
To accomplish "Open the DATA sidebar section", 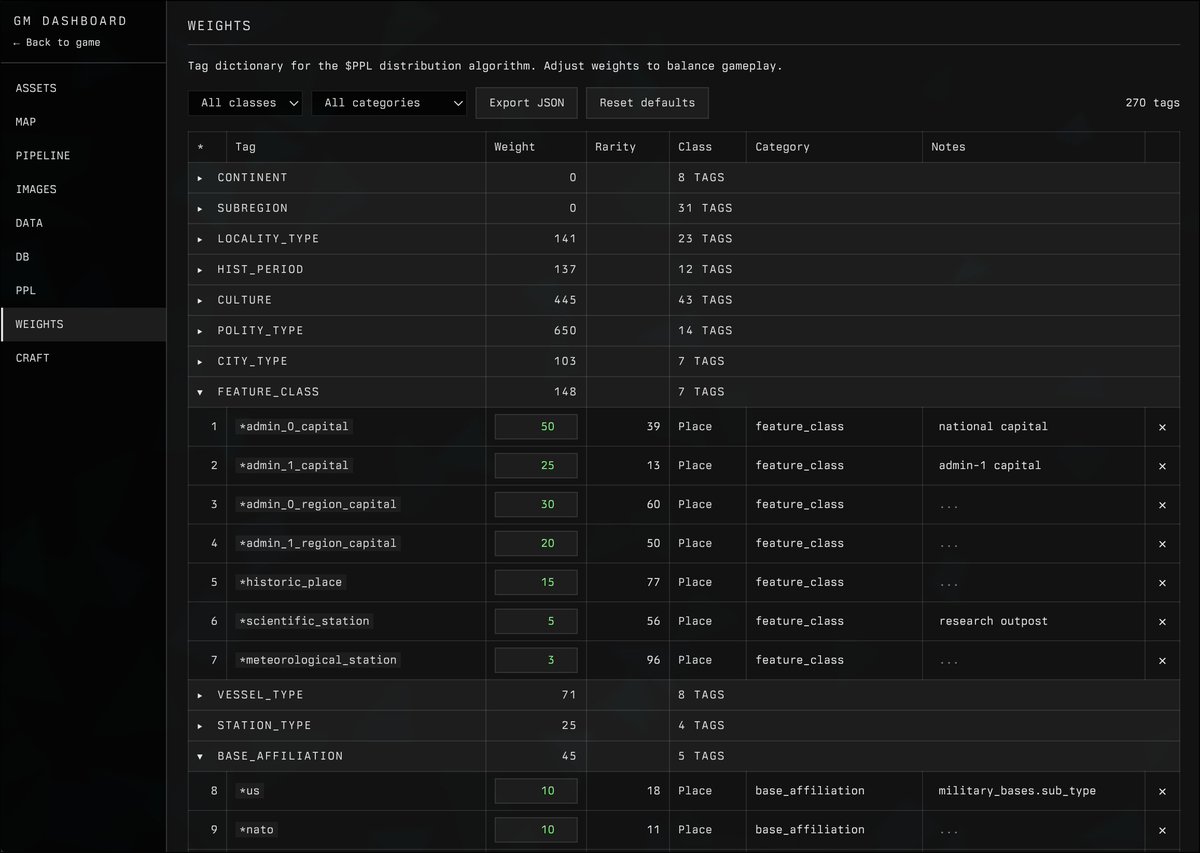I will [83, 223].
